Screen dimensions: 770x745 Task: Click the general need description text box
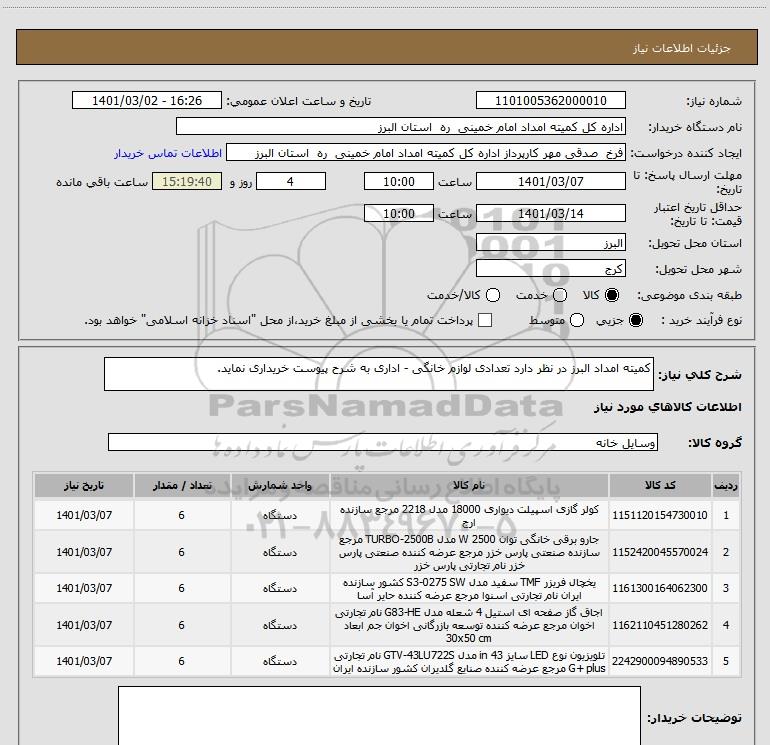click(379, 374)
